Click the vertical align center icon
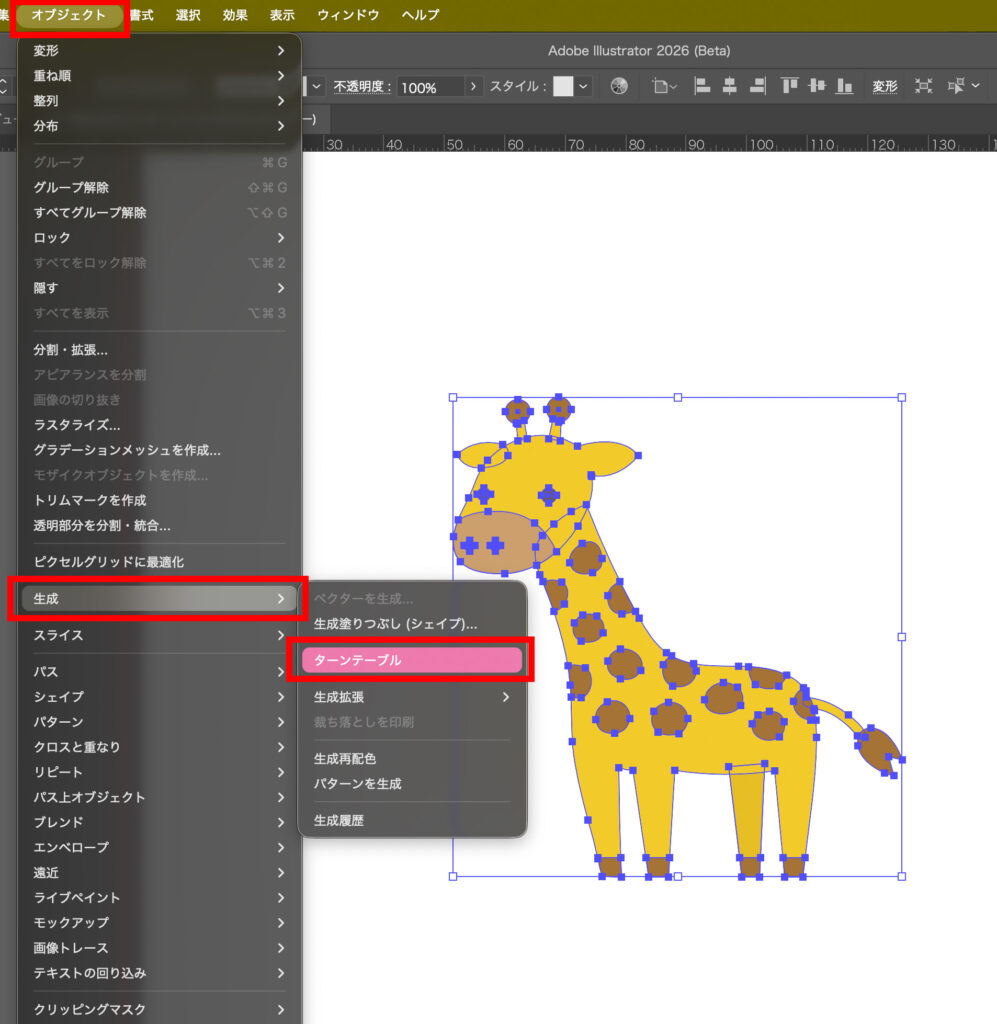This screenshot has height=1024, width=997. (817, 87)
